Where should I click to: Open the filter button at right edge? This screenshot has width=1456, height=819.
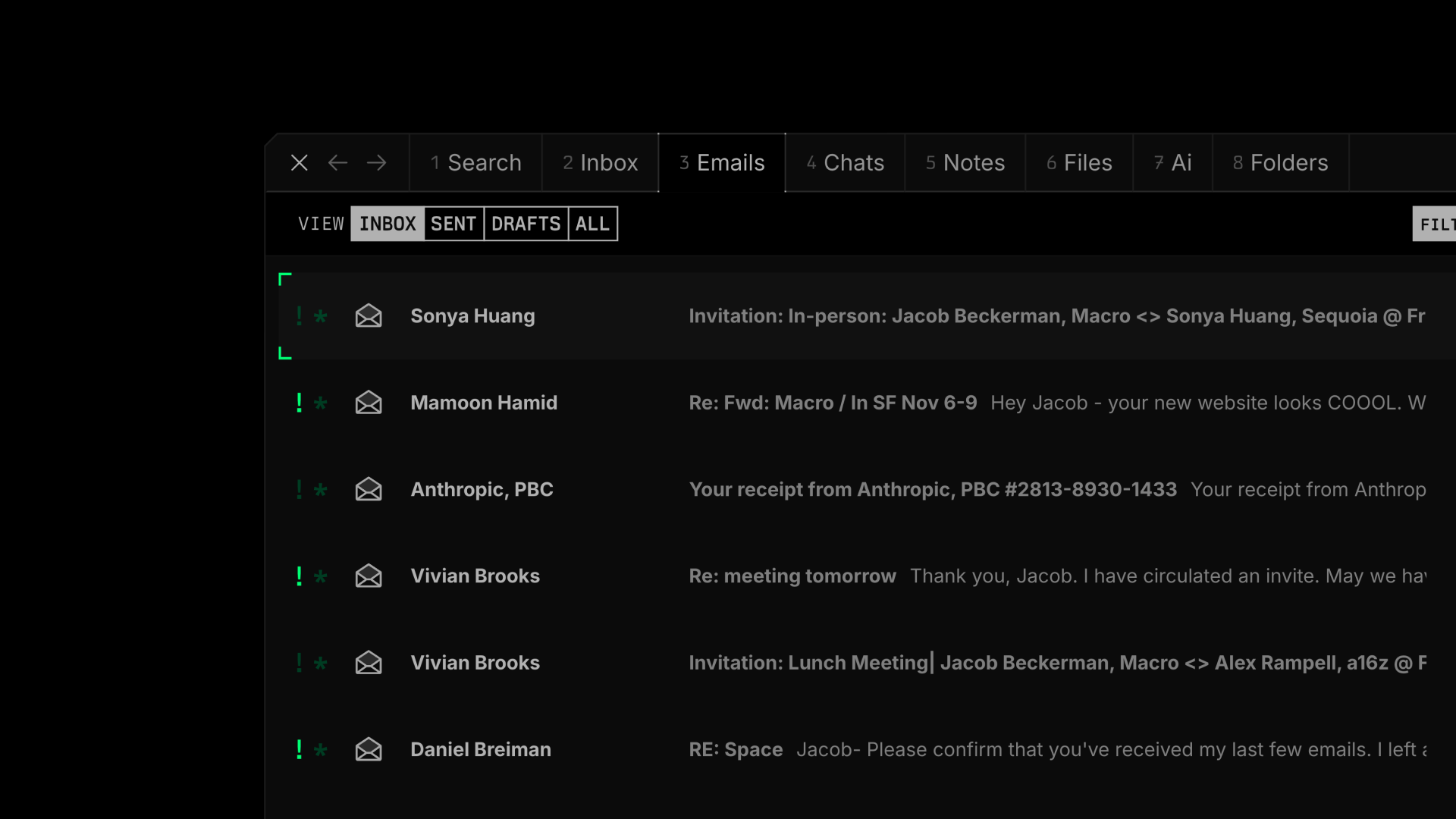[1436, 224]
